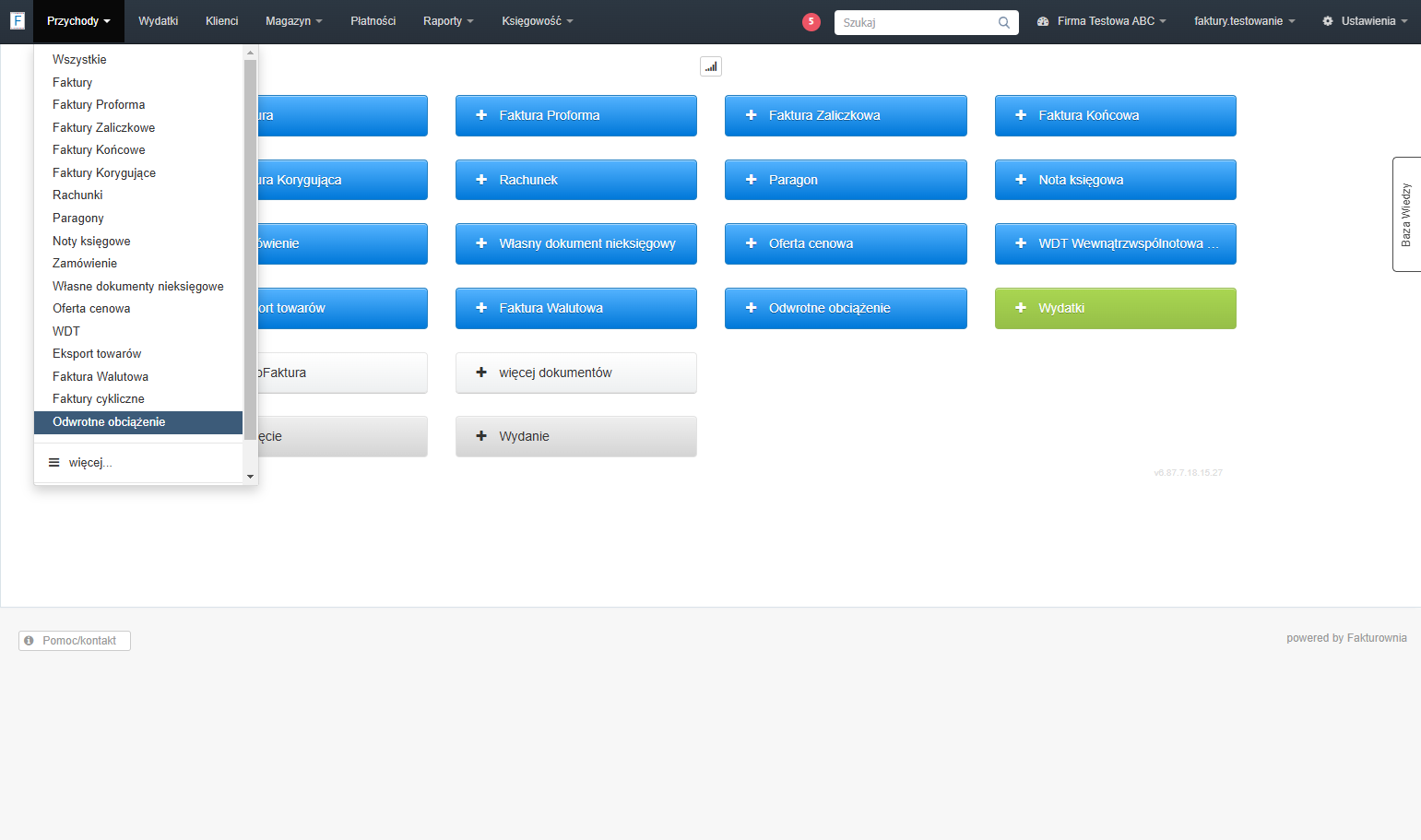Click the search magnifier icon

pos(1004,23)
